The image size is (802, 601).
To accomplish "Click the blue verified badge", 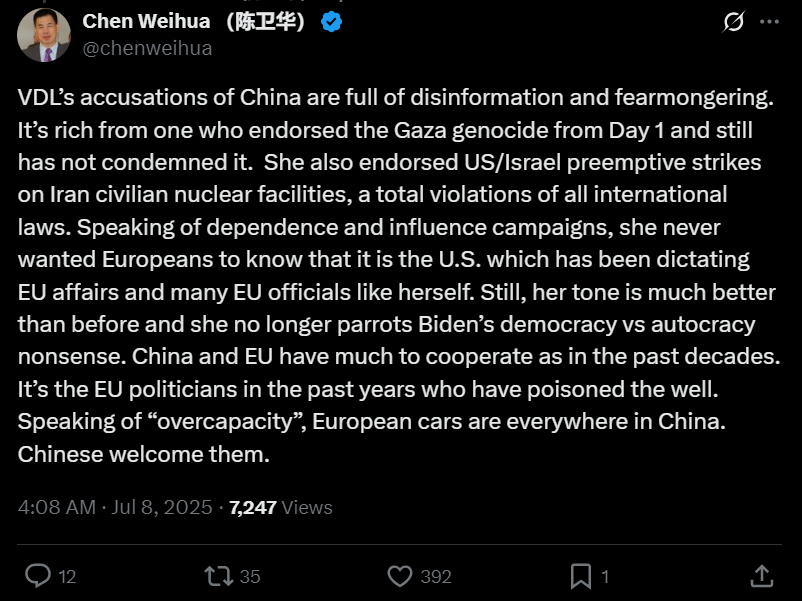I will click(x=331, y=22).
